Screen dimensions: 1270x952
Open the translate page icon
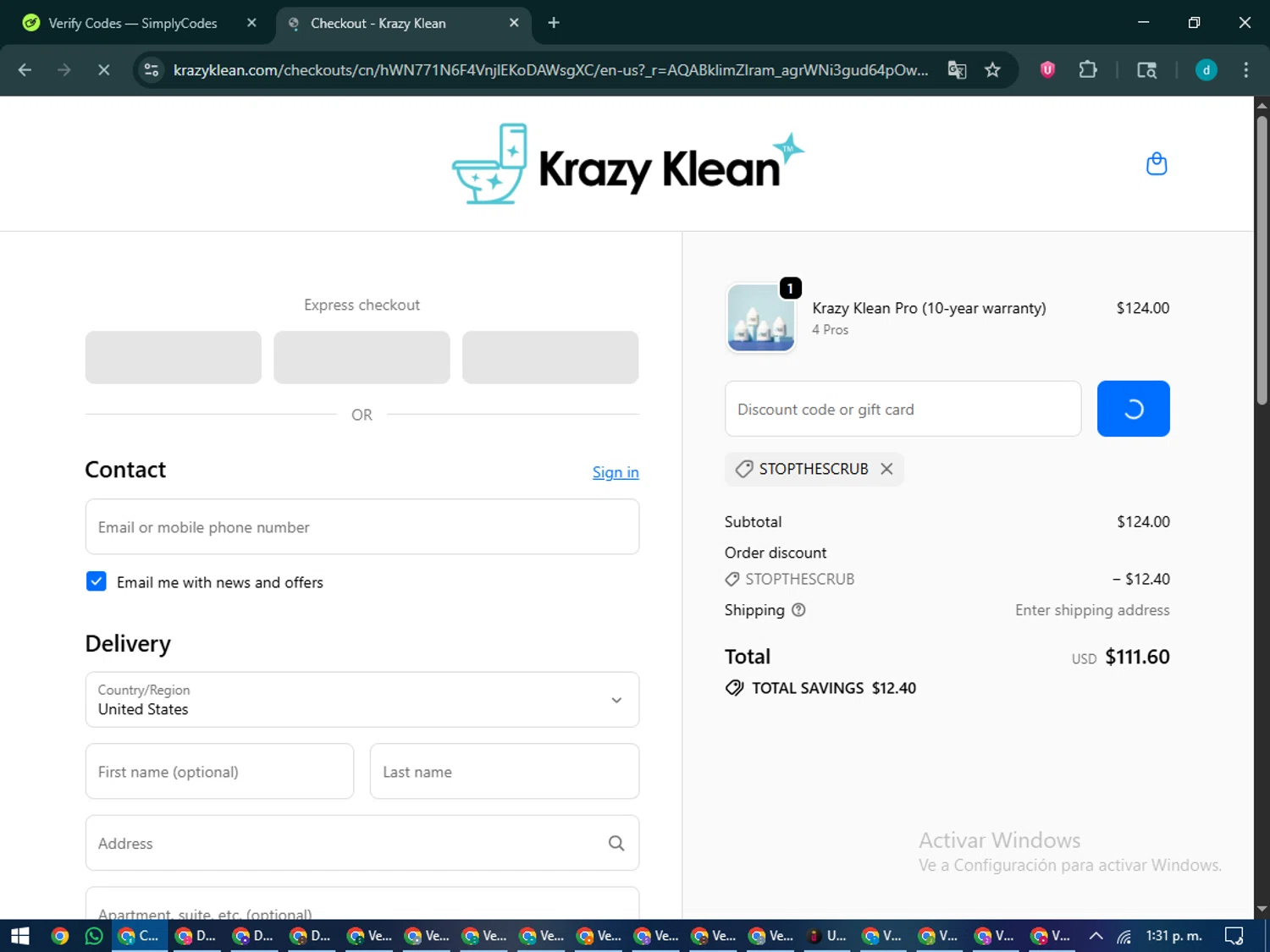[957, 70]
